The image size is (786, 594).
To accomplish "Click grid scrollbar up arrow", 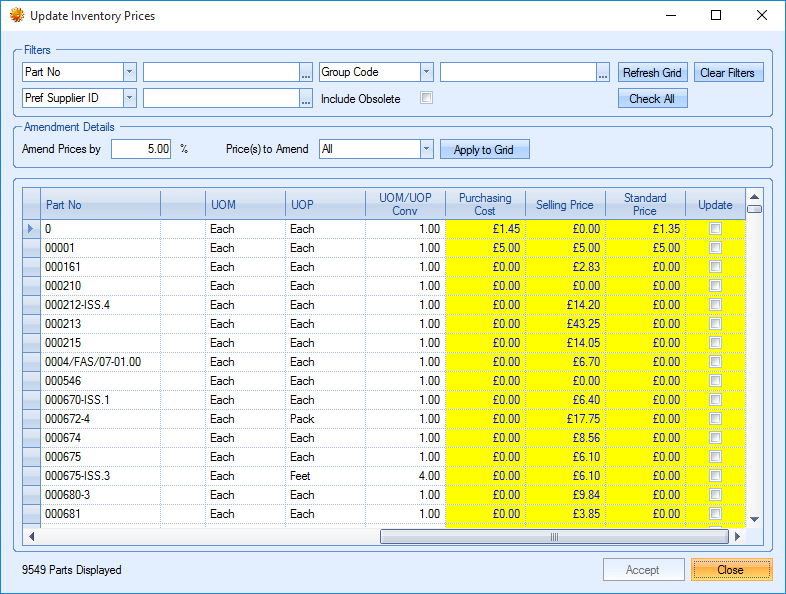I will (x=755, y=196).
